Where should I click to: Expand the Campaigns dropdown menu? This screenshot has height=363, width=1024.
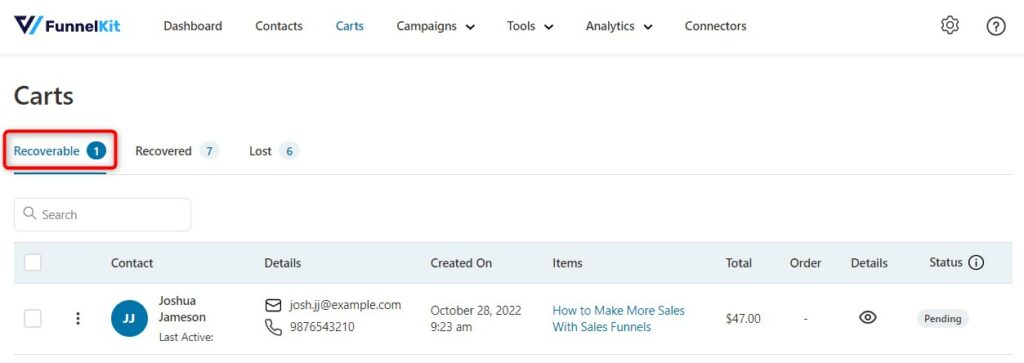coord(436,26)
